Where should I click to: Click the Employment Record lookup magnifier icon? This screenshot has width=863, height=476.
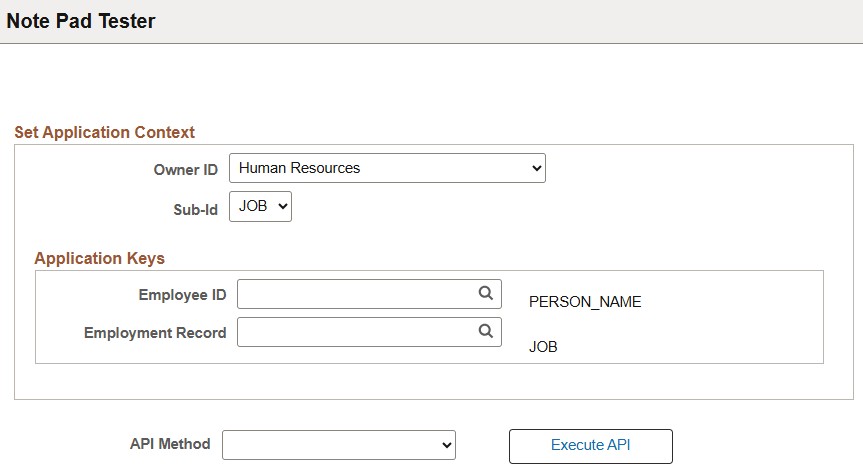click(485, 331)
